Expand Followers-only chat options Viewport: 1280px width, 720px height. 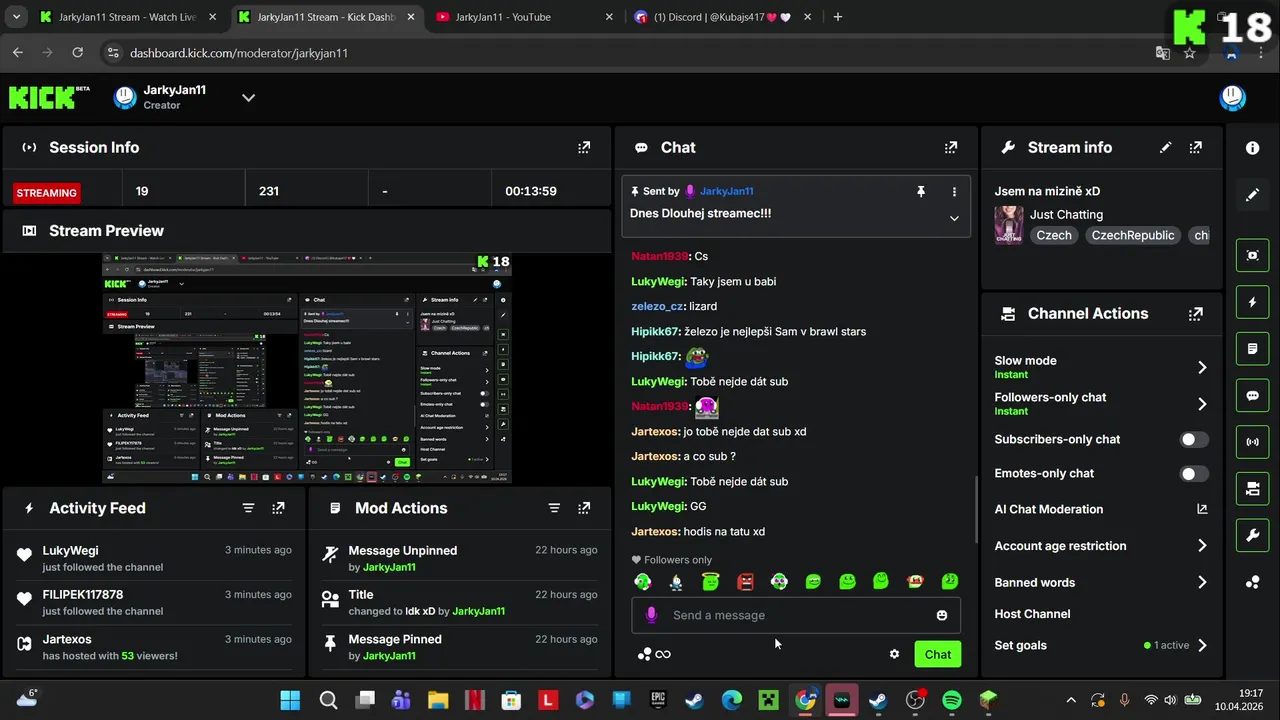click(1202, 404)
